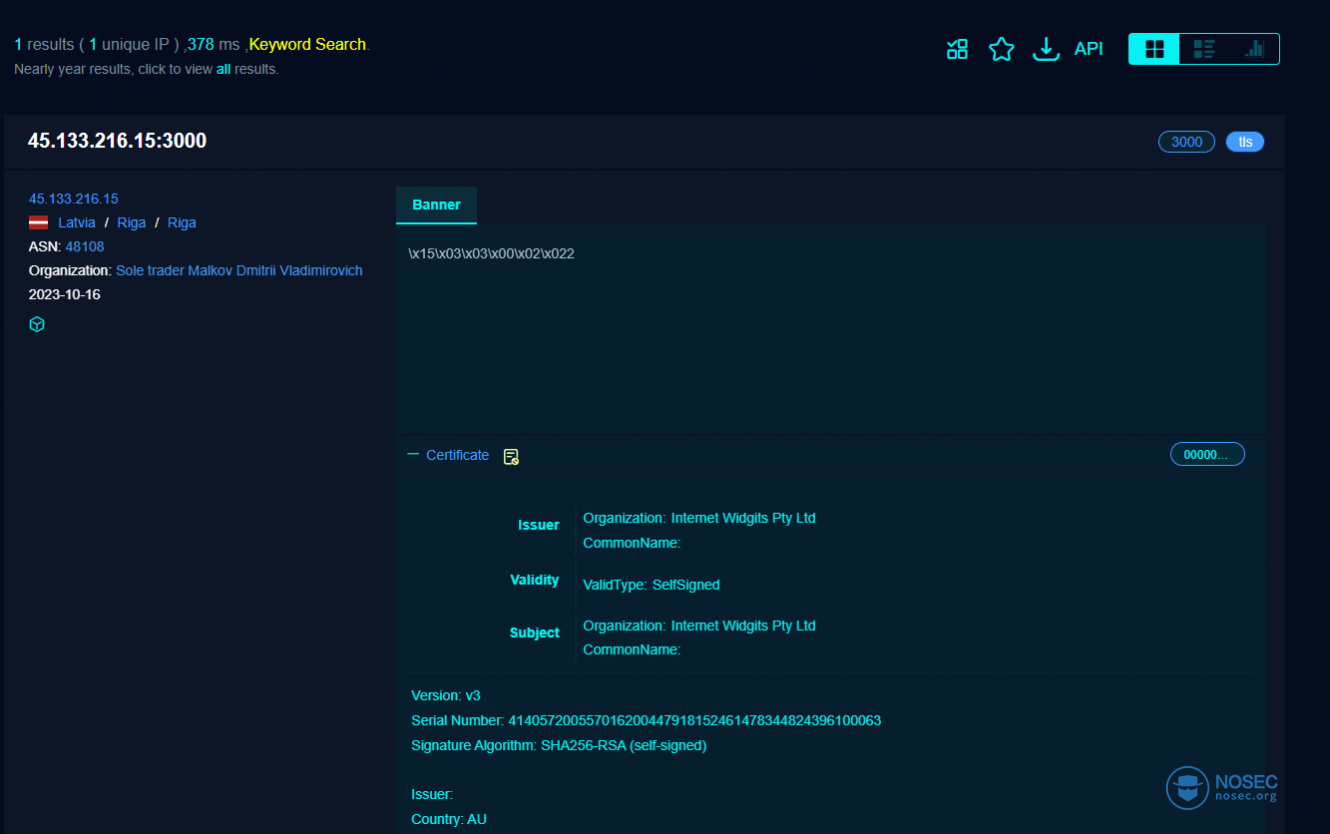This screenshot has width=1330, height=834.
Task: Click the certificate Serial Number value
Action: (694, 721)
